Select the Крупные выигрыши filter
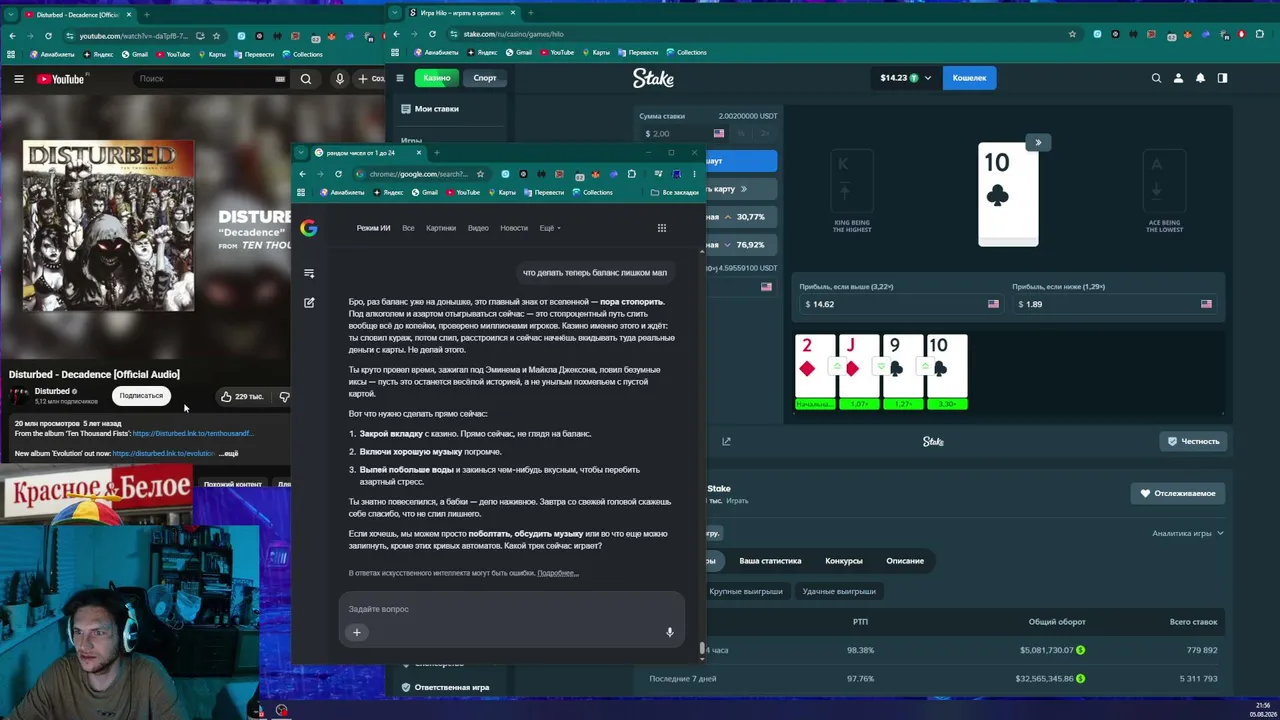 click(746, 591)
